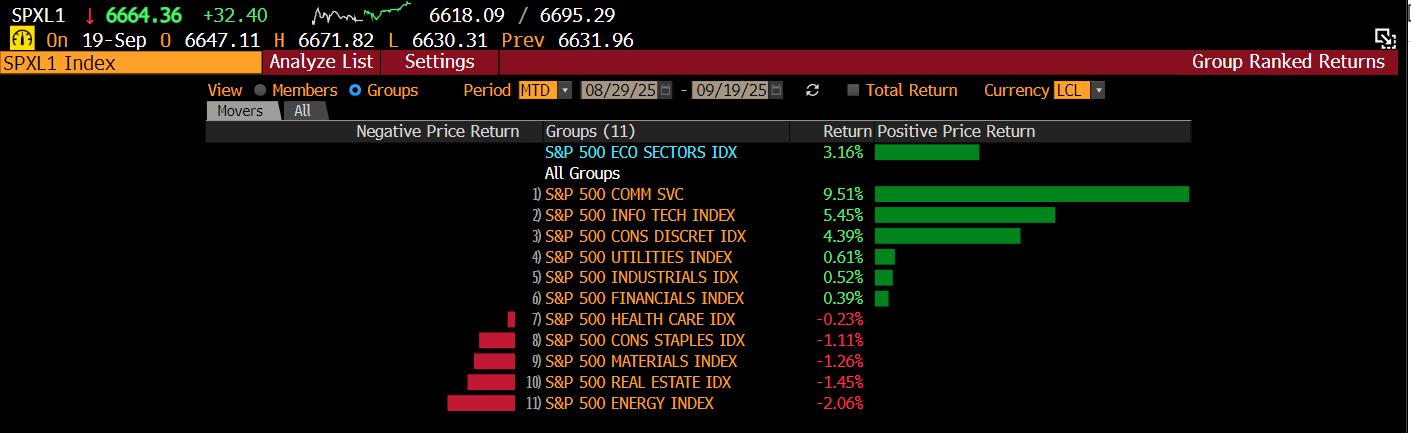Click the pop-out window icon at top right
Screen dimensions: 1411x433
(x=1385, y=39)
